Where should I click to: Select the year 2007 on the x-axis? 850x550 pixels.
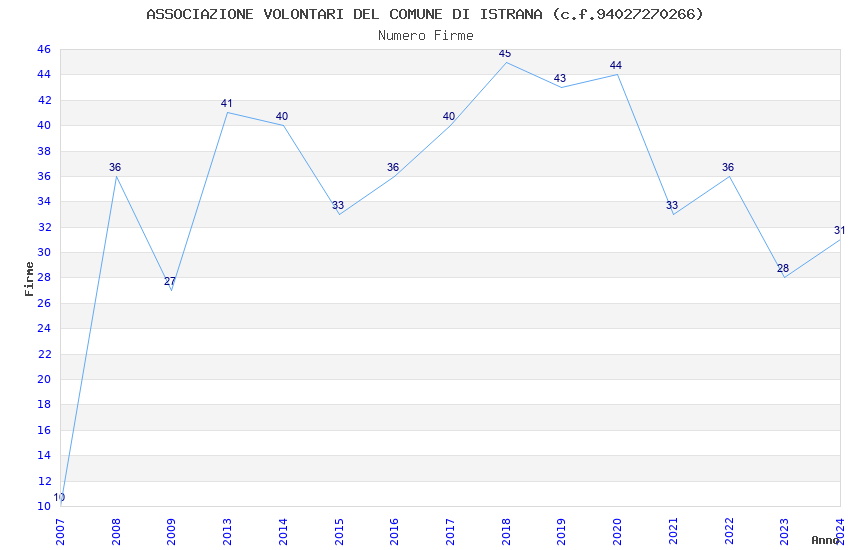pos(60,532)
